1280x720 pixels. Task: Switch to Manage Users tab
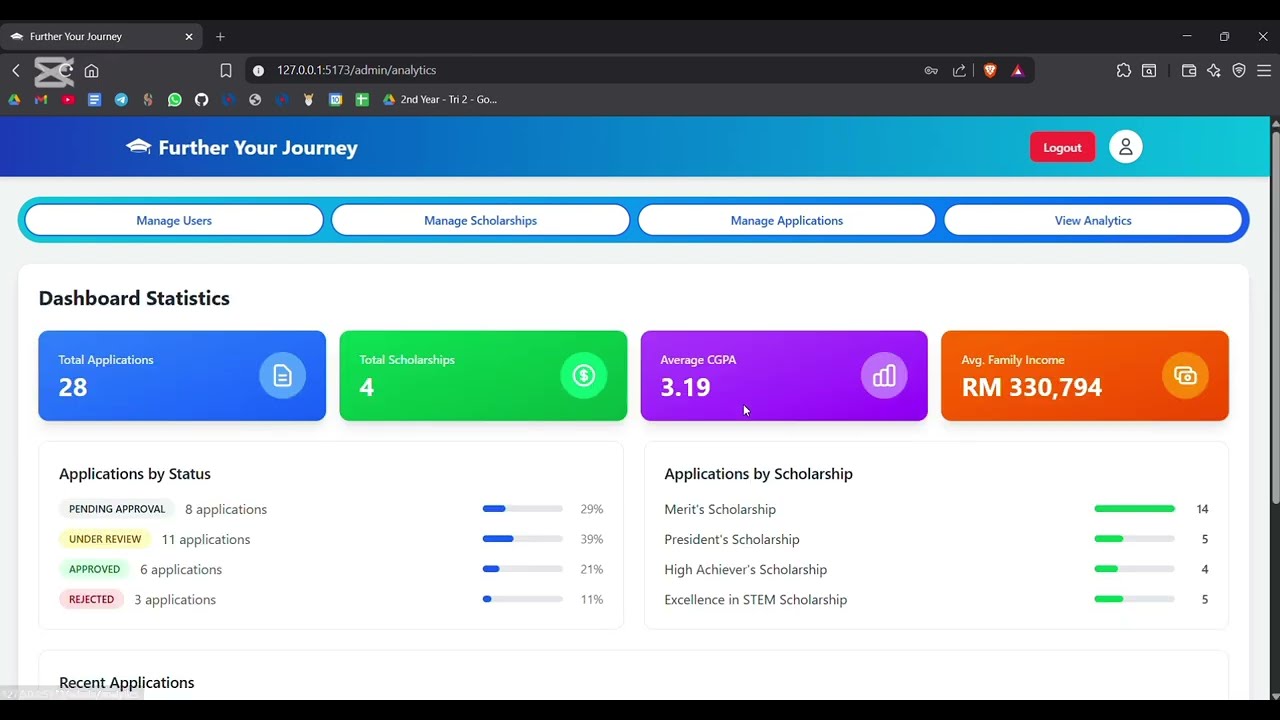coord(174,220)
